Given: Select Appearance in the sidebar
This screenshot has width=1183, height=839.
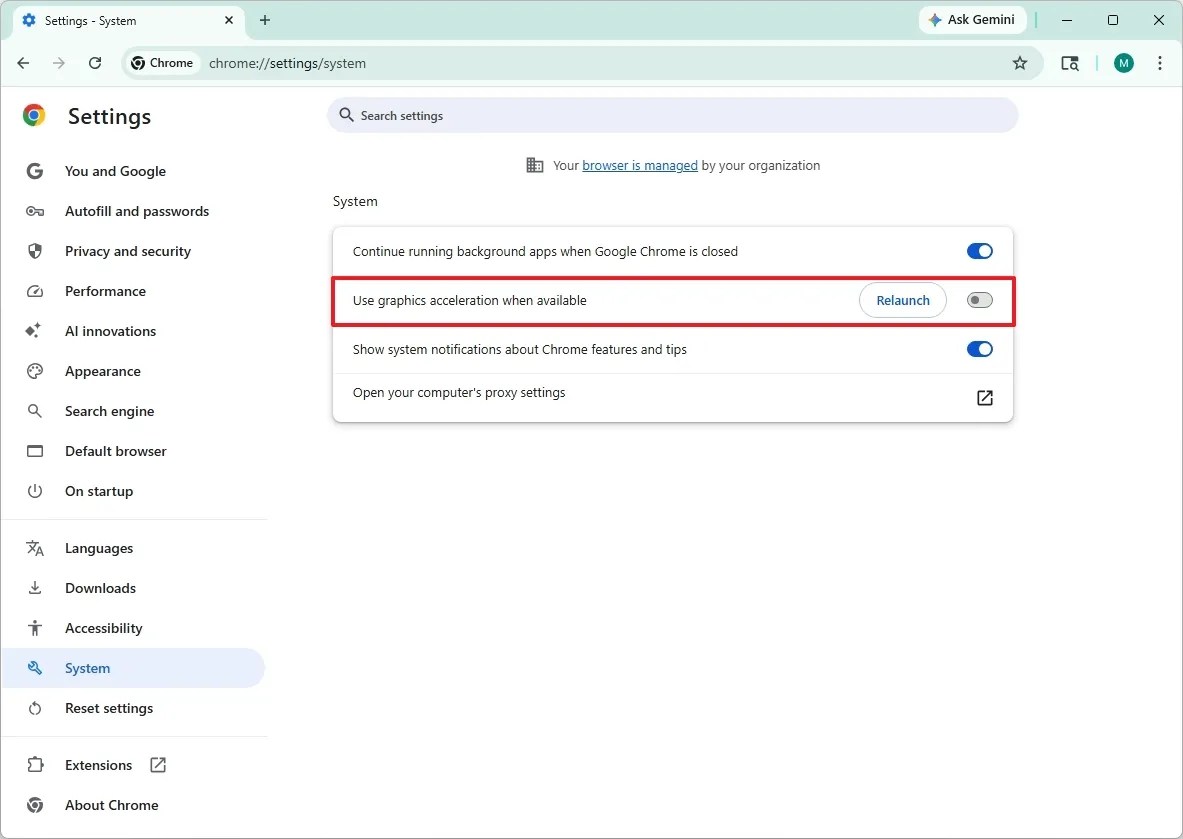Looking at the screenshot, I should click(x=103, y=371).
